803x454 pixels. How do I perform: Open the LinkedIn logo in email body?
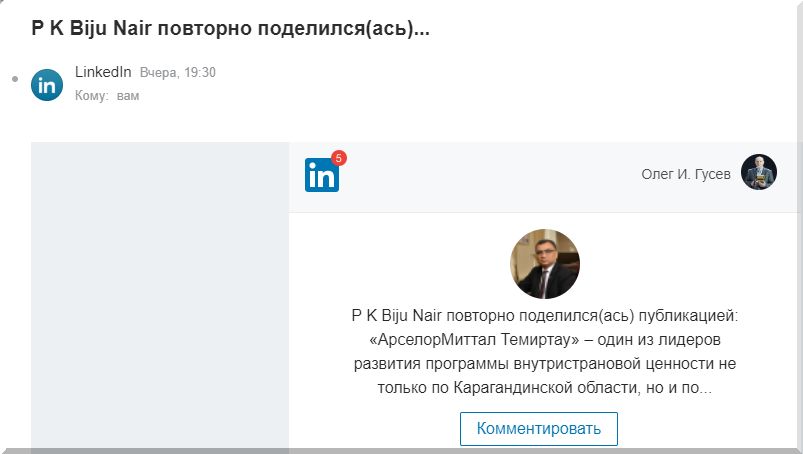pos(322,175)
